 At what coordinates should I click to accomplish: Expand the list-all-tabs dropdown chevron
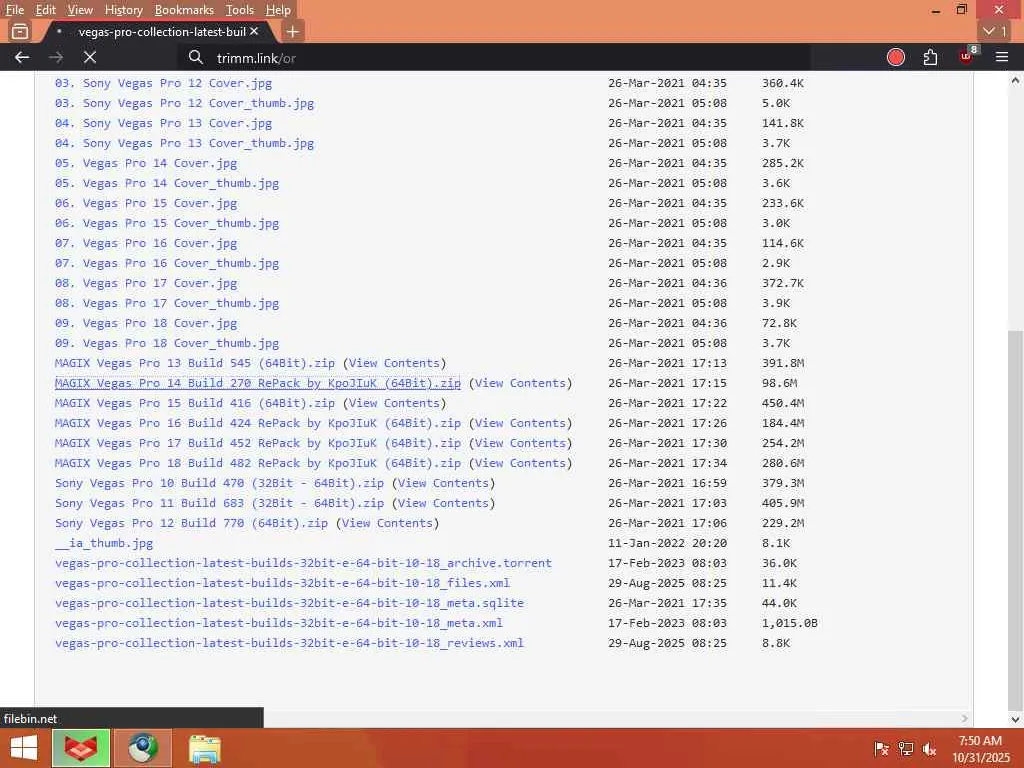coord(996,31)
